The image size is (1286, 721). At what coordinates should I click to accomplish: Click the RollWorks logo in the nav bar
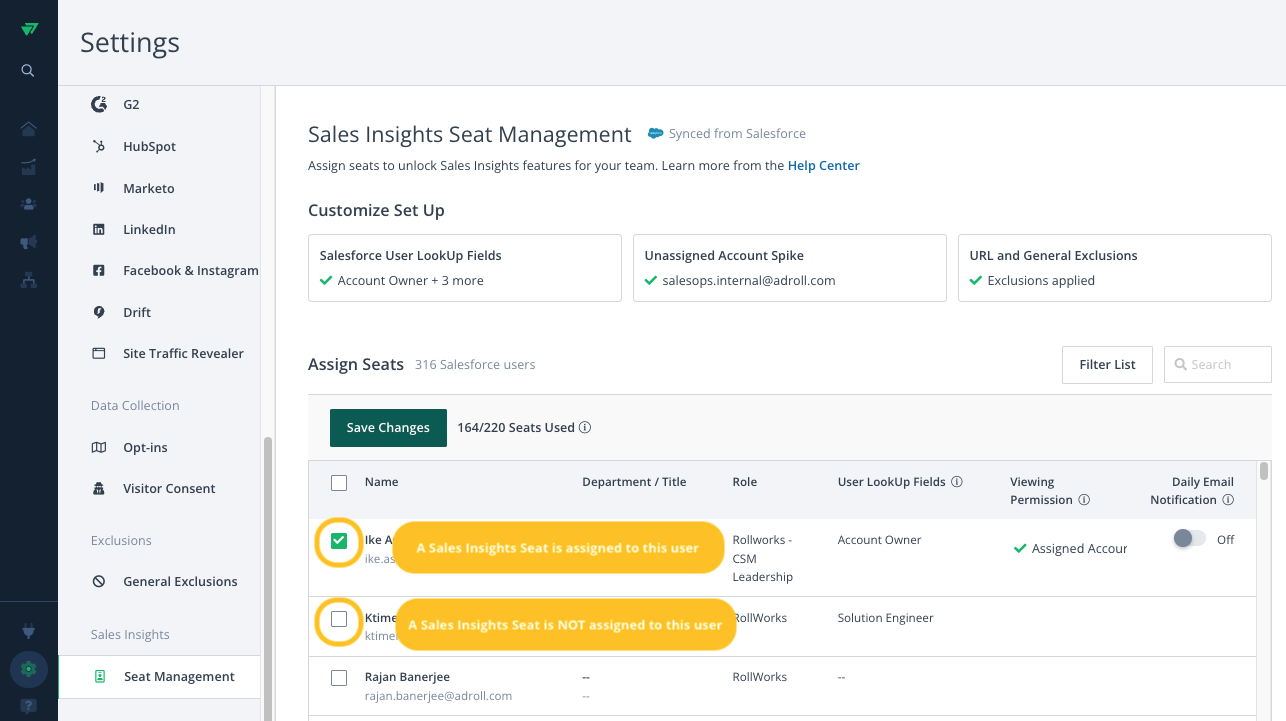29,29
